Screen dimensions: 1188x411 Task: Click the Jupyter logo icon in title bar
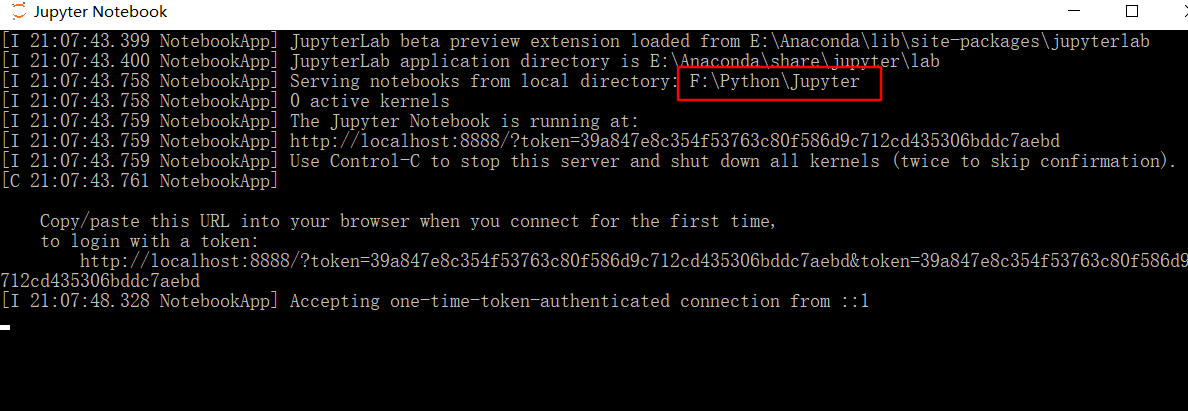tap(18, 11)
